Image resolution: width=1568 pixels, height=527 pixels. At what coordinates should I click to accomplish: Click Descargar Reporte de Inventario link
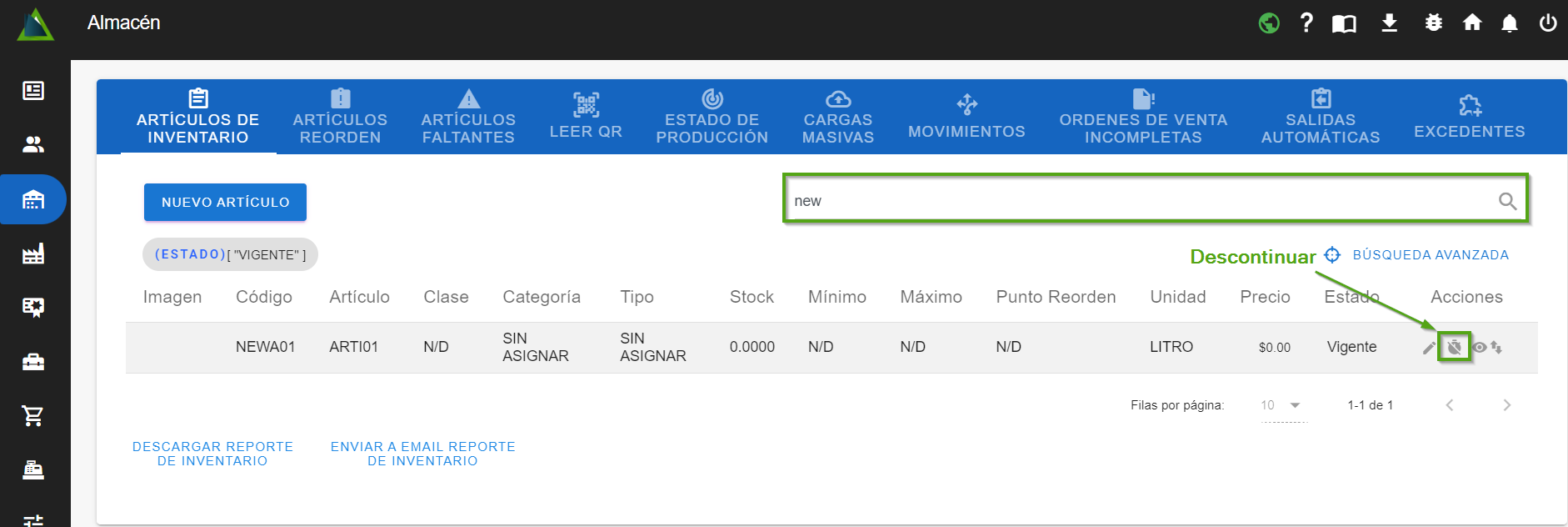(212, 454)
